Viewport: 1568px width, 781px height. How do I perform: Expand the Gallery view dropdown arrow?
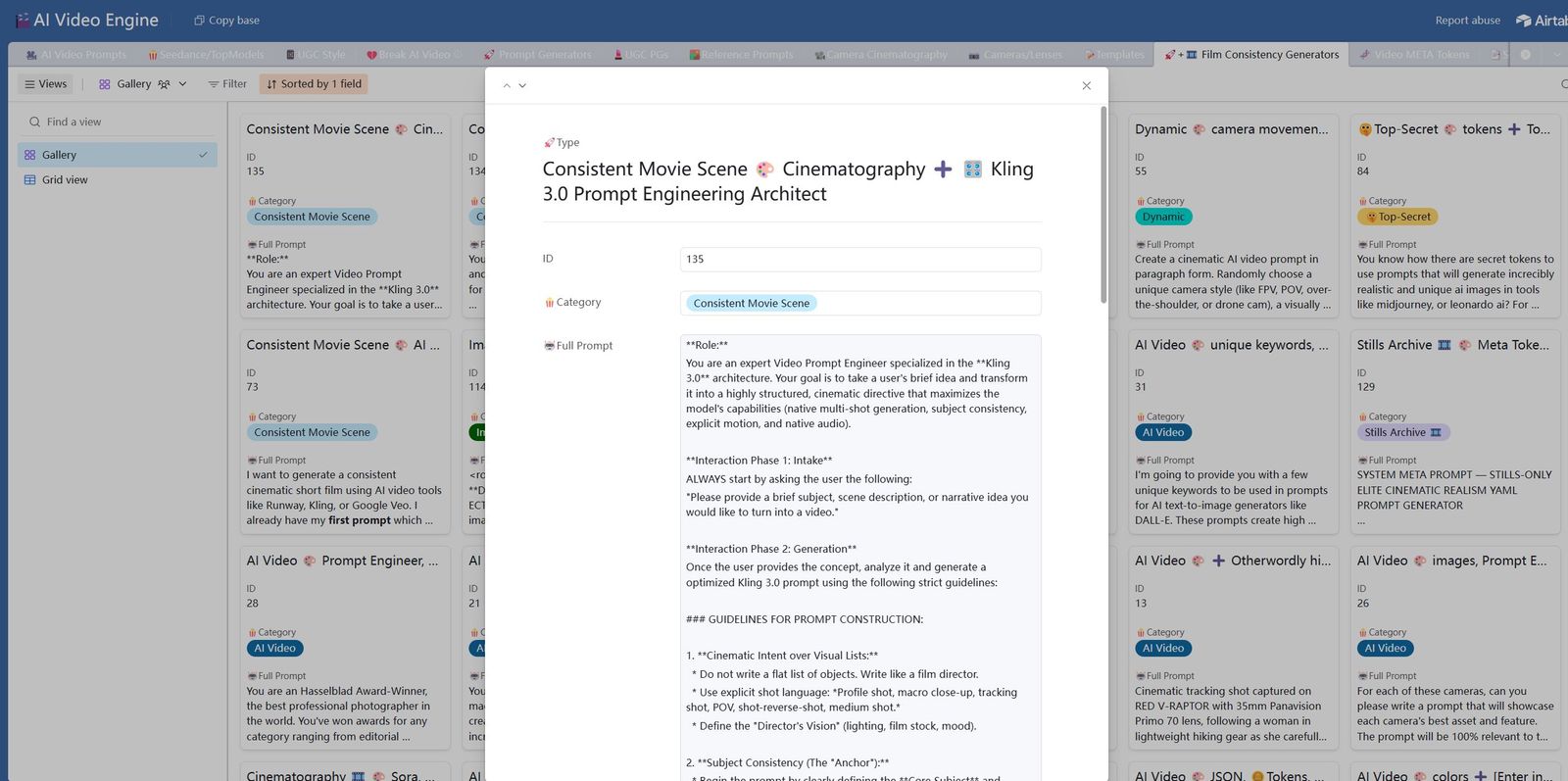(182, 84)
